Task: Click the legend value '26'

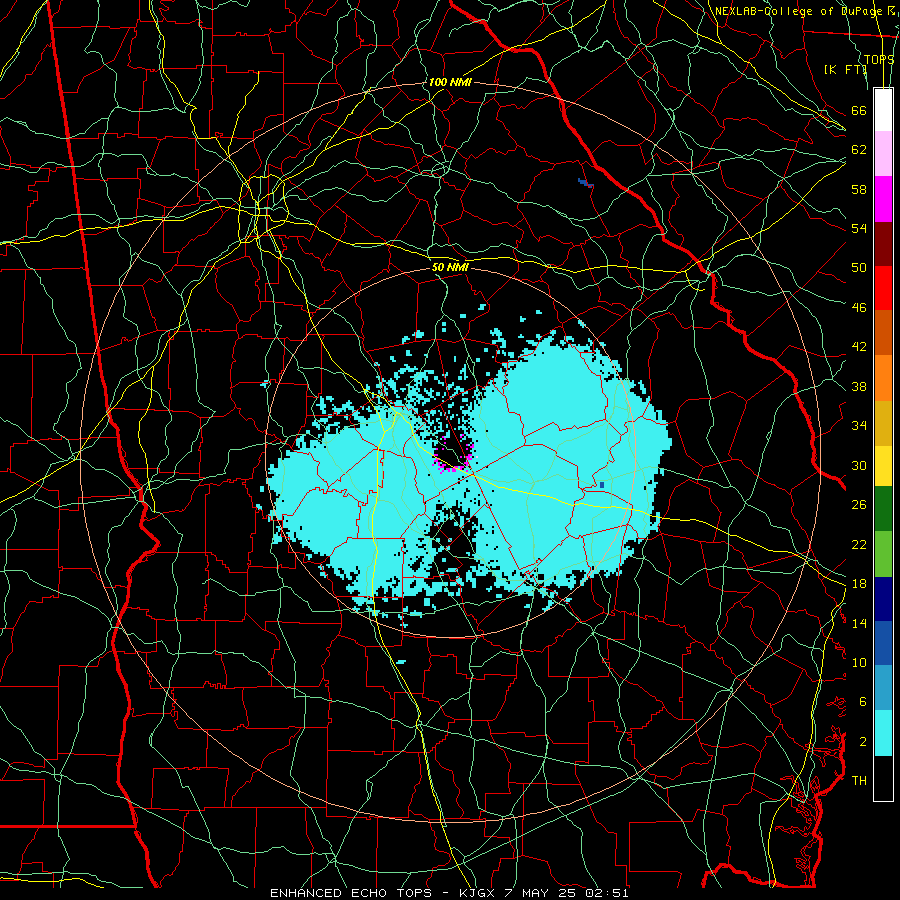Action: coord(859,505)
